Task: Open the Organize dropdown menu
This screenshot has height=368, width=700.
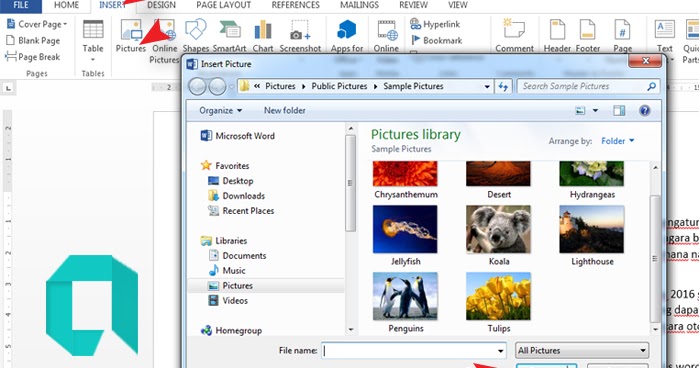Action: click(221, 110)
